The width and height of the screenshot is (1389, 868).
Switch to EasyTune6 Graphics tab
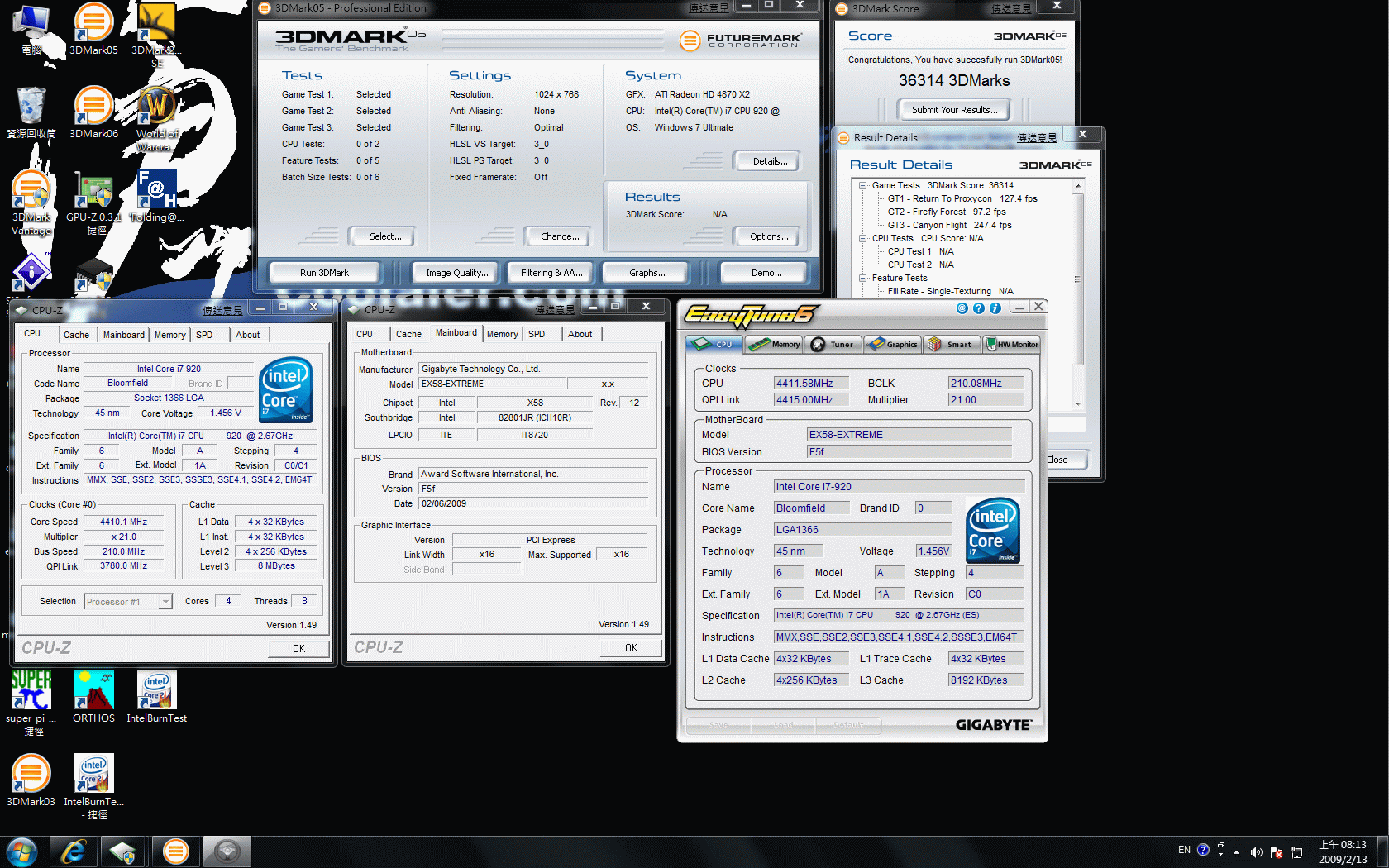[x=893, y=344]
